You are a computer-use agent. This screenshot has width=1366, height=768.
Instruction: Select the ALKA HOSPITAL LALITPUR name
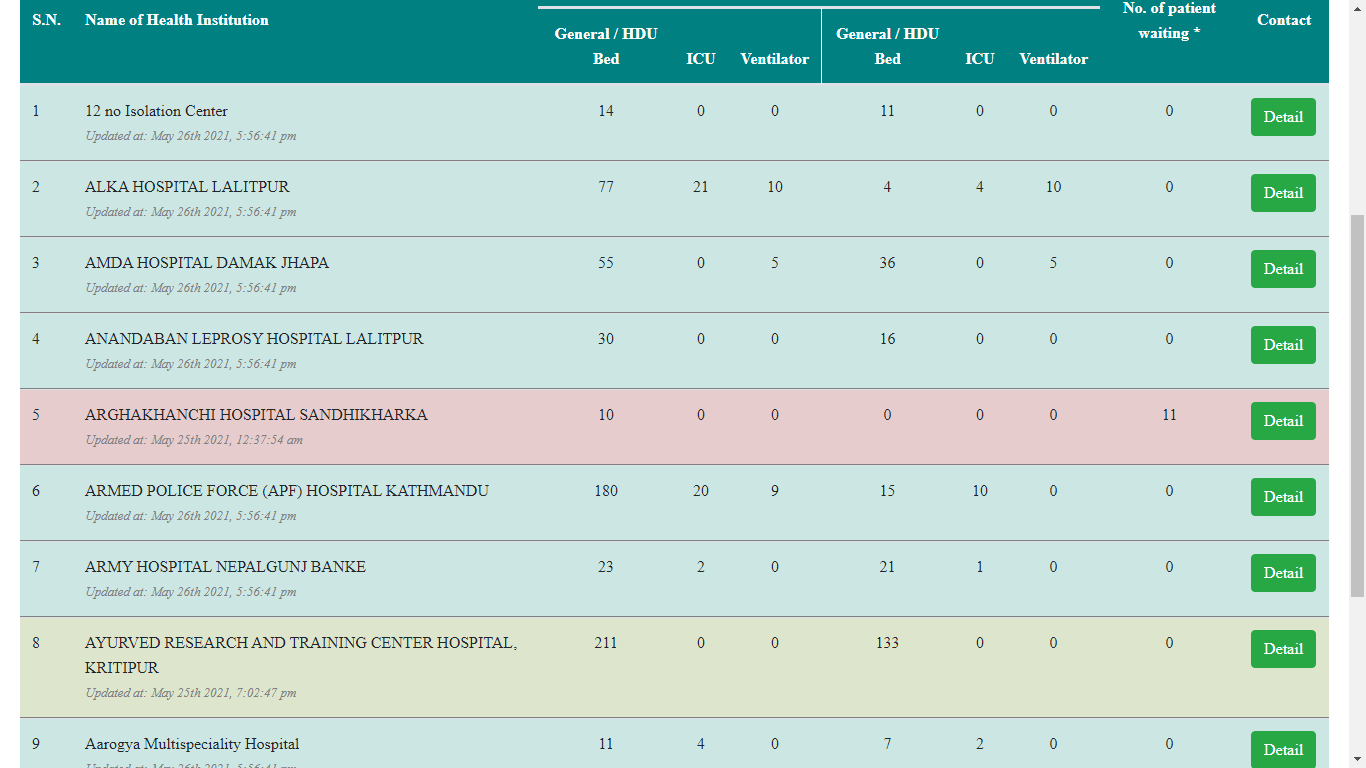(187, 187)
